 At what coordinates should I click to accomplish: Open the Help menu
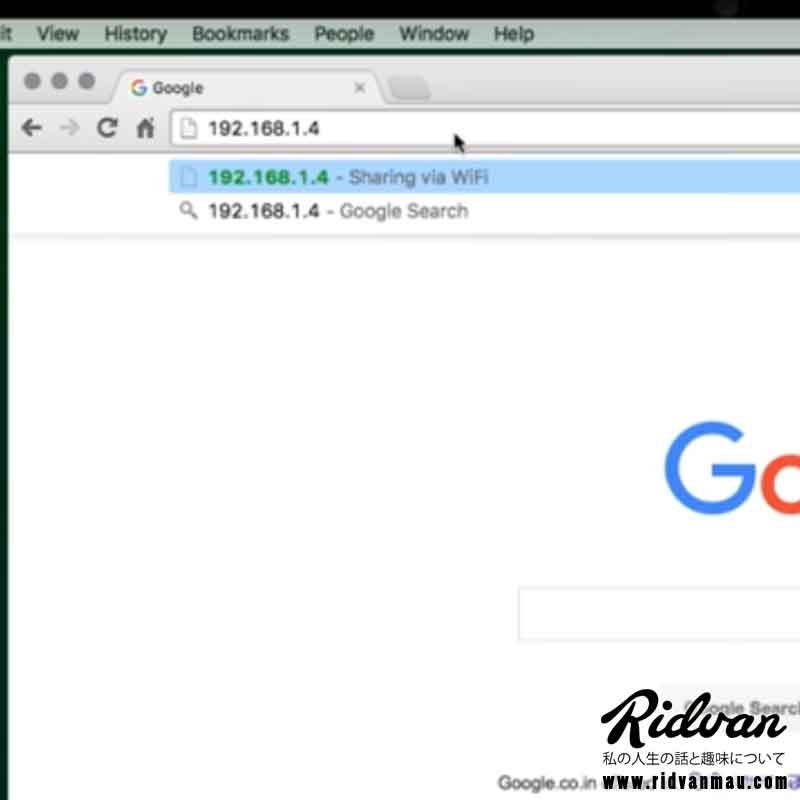pos(514,34)
